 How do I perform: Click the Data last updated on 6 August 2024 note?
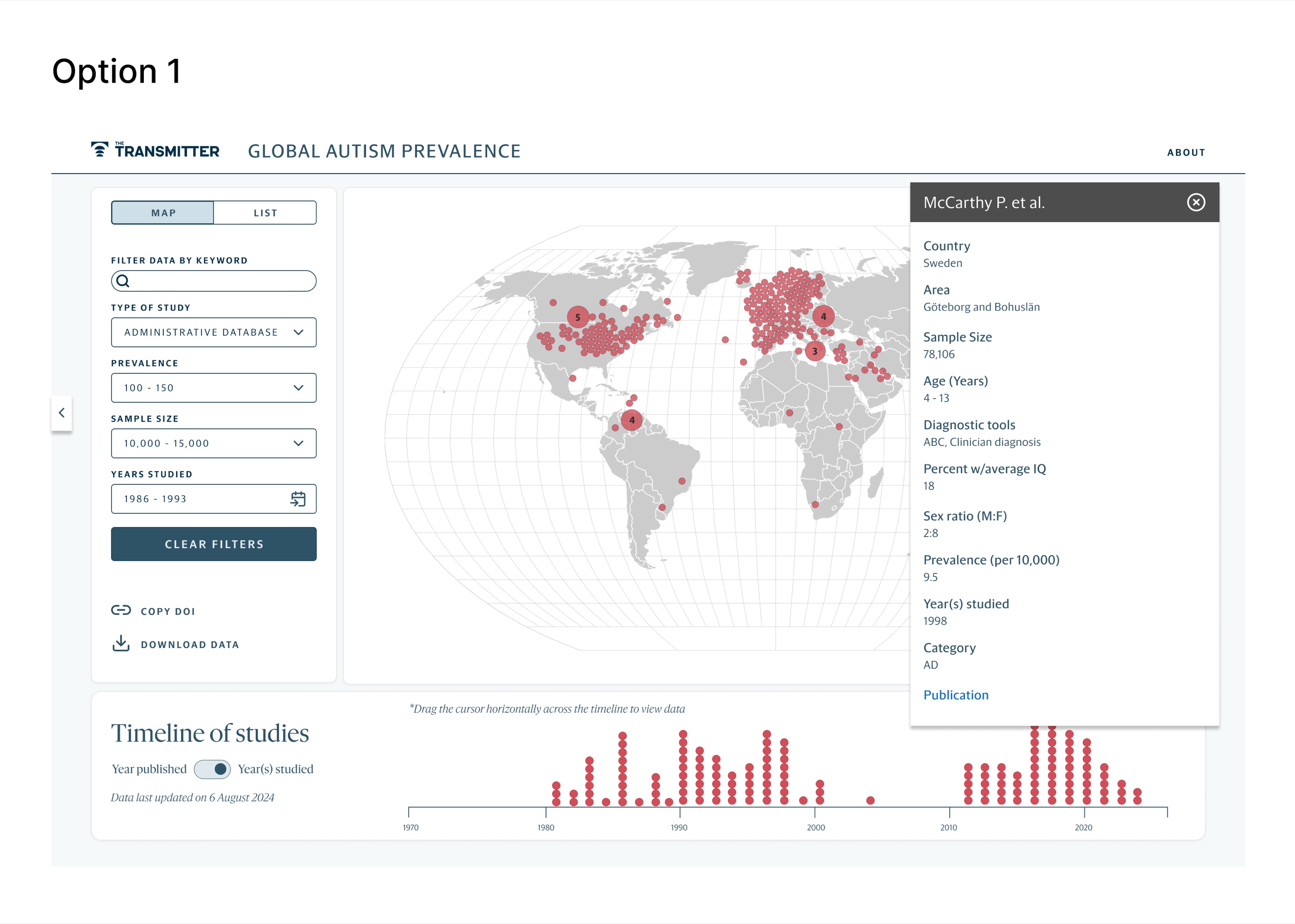(x=192, y=797)
